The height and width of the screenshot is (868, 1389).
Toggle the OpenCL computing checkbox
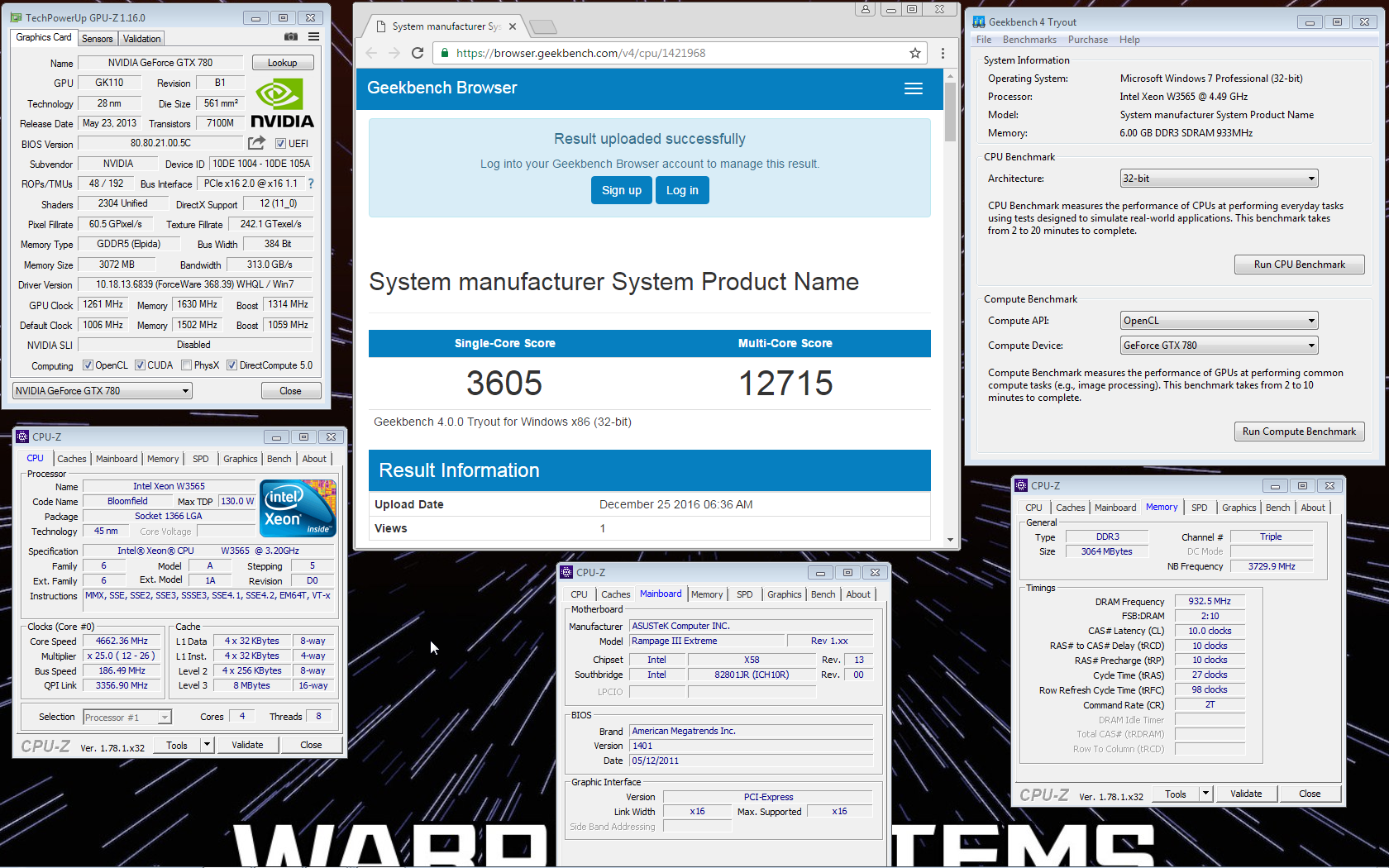[88, 365]
